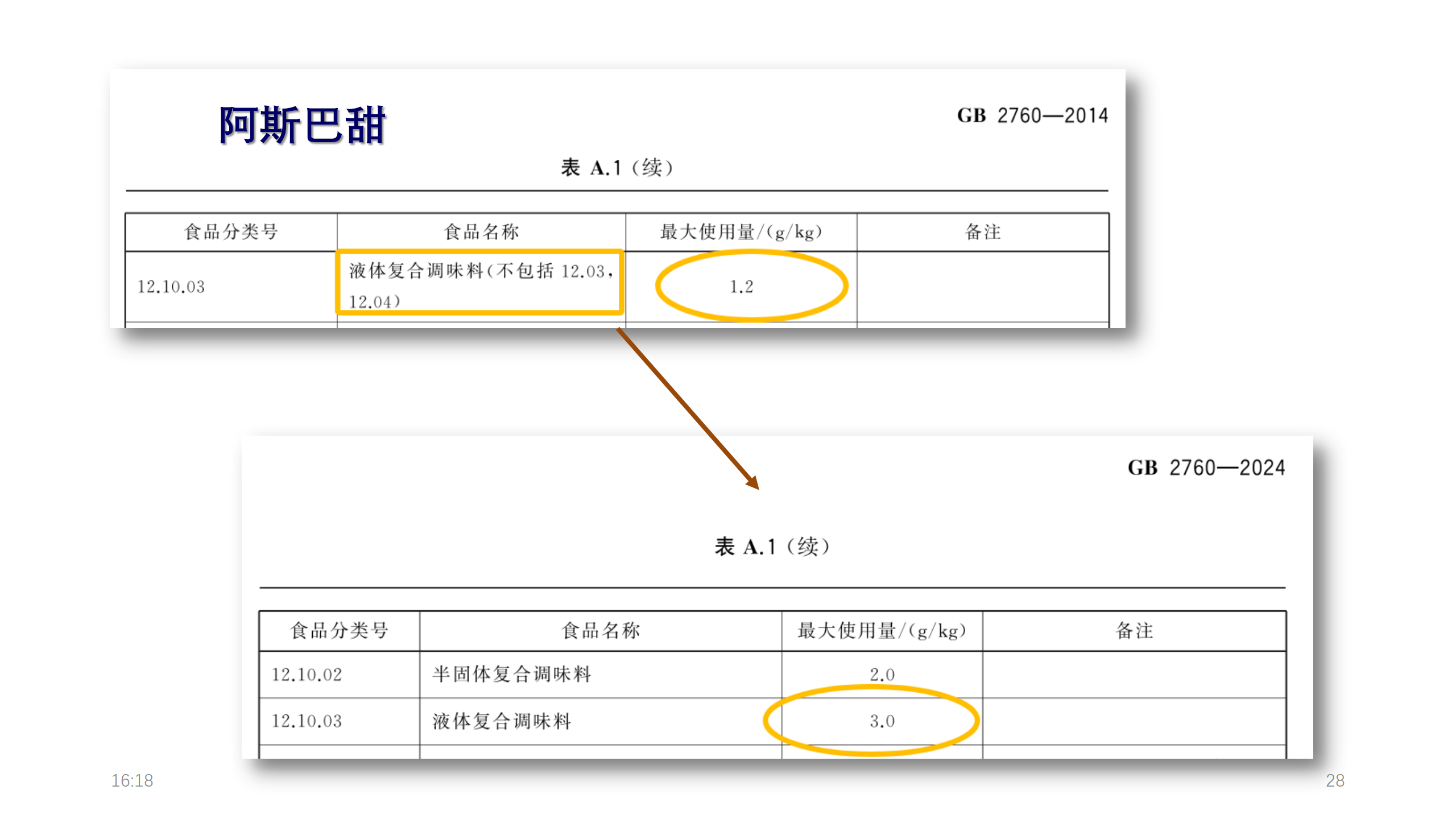Click the 16:18 timestamp in the footer
This screenshot has height=819, width=1456.
(132, 781)
